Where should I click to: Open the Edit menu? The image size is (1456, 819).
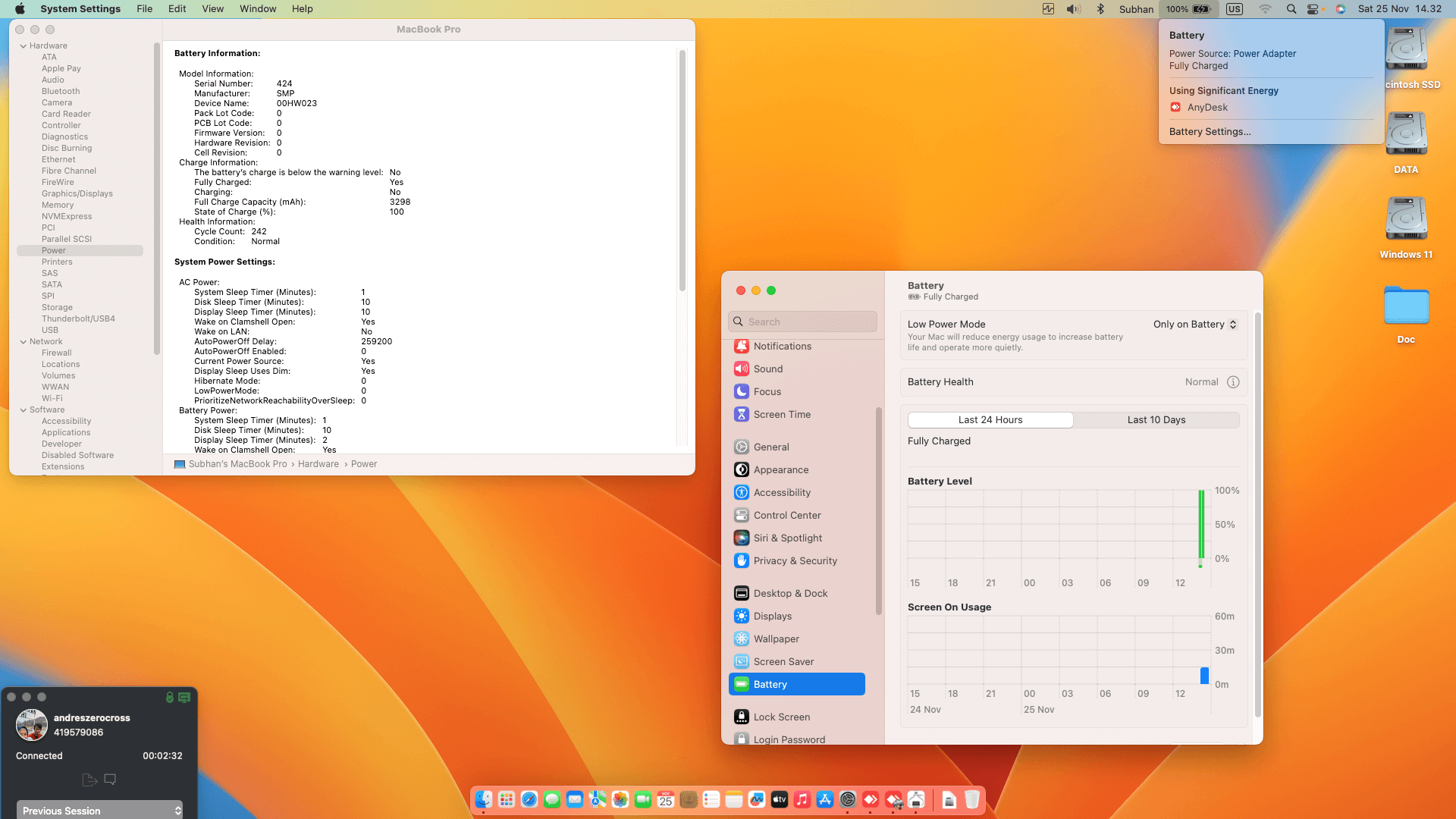click(177, 9)
